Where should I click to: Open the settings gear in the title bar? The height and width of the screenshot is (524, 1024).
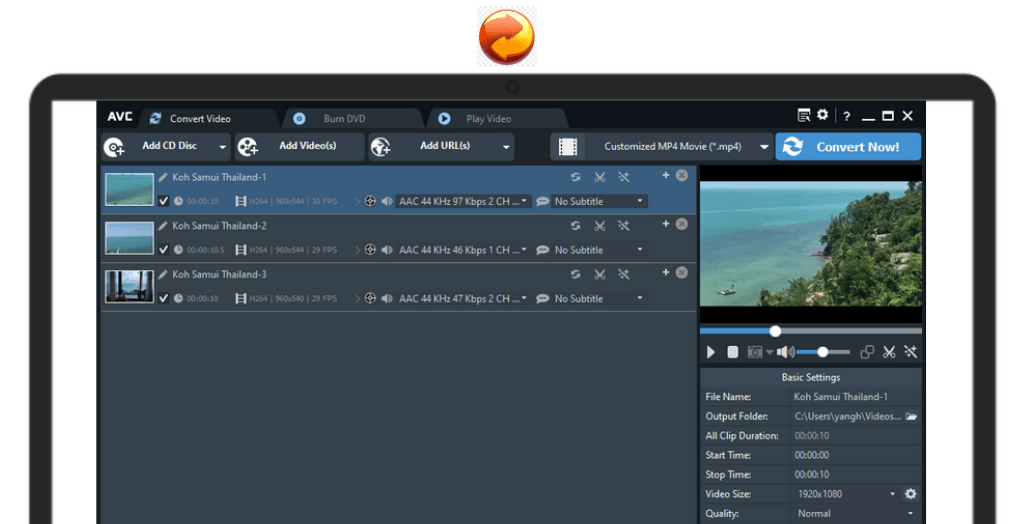[823, 115]
